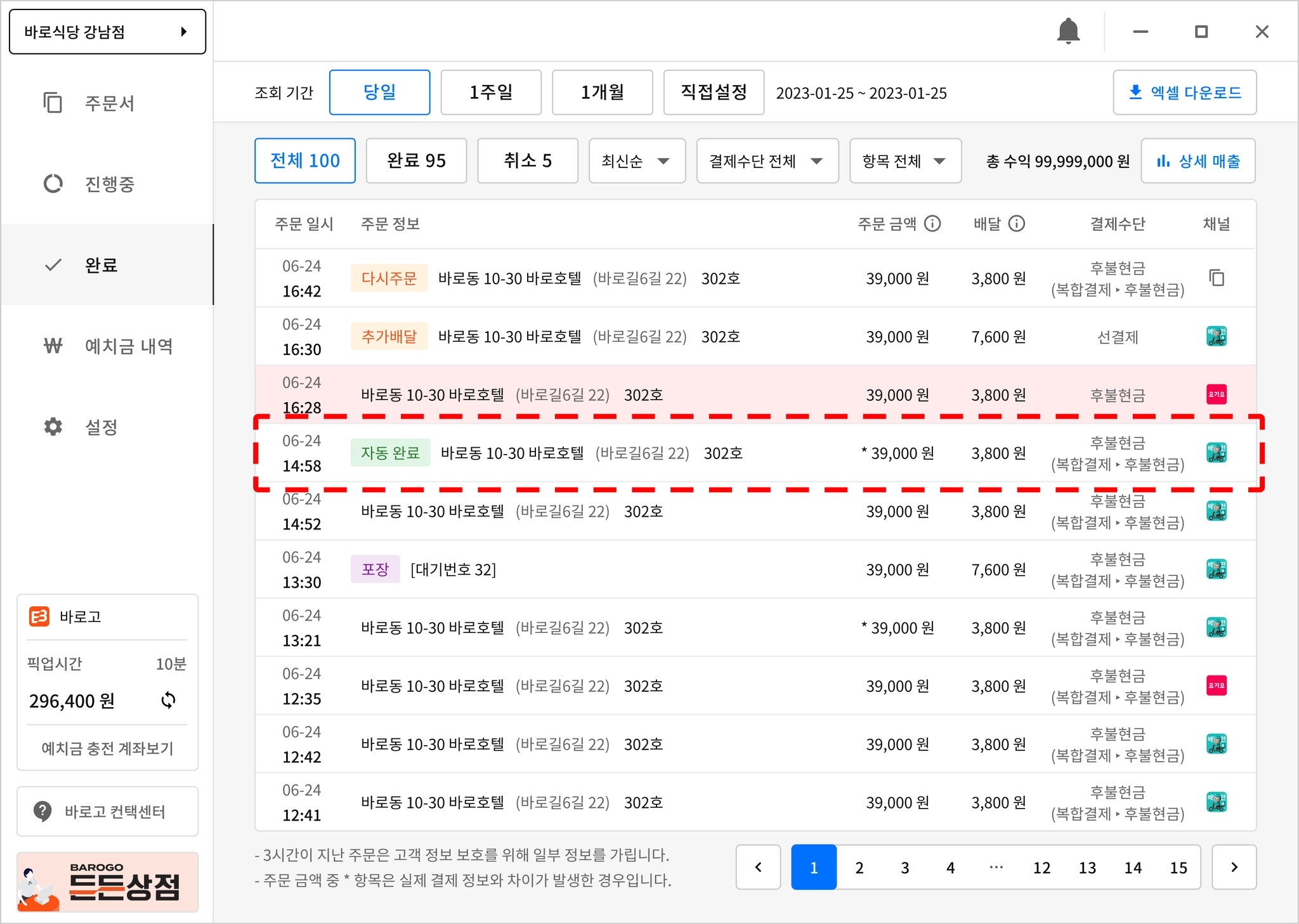The width and height of the screenshot is (1299, 924).
Task: Click the notification bell icon
Action: click(x=1068, y=31)
